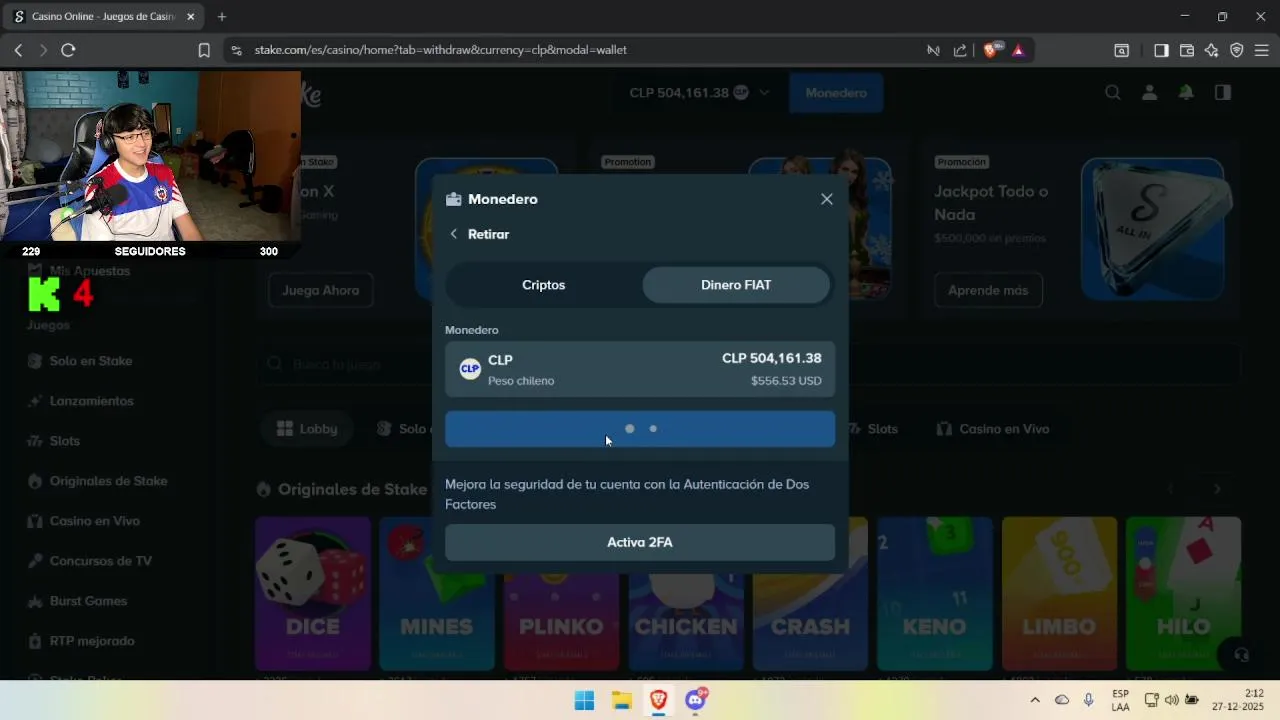The height and width of the screenshot is (720, 1280).
Task: Open the Brave Rewards triangle icon
Action: coord(1018,50)
